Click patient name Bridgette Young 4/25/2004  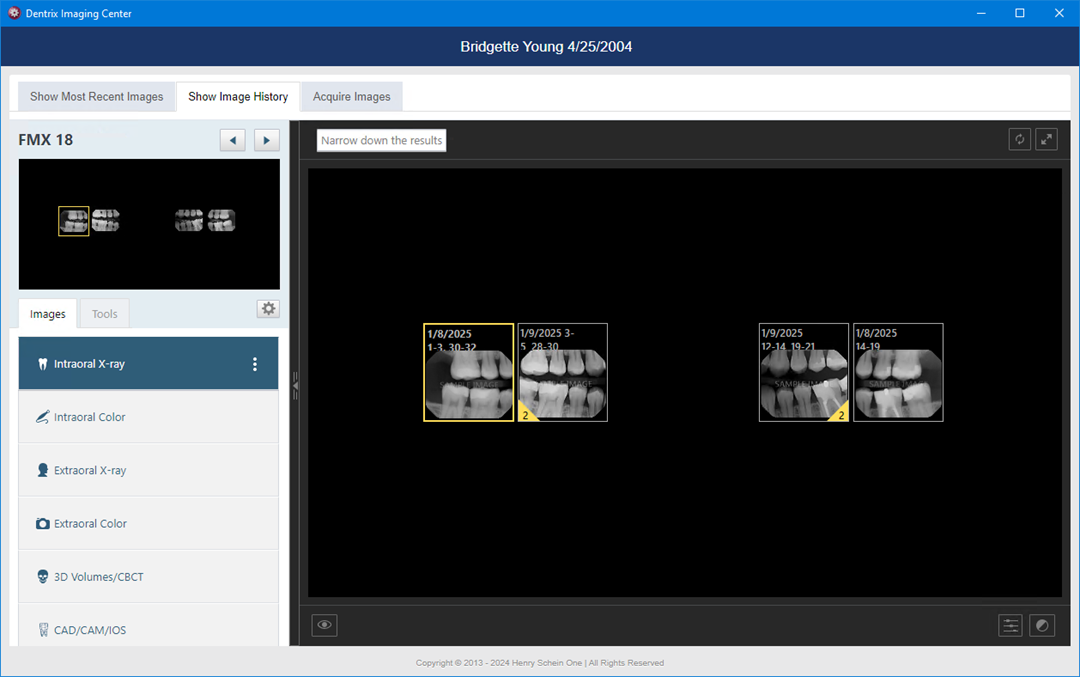pos(546,47)
